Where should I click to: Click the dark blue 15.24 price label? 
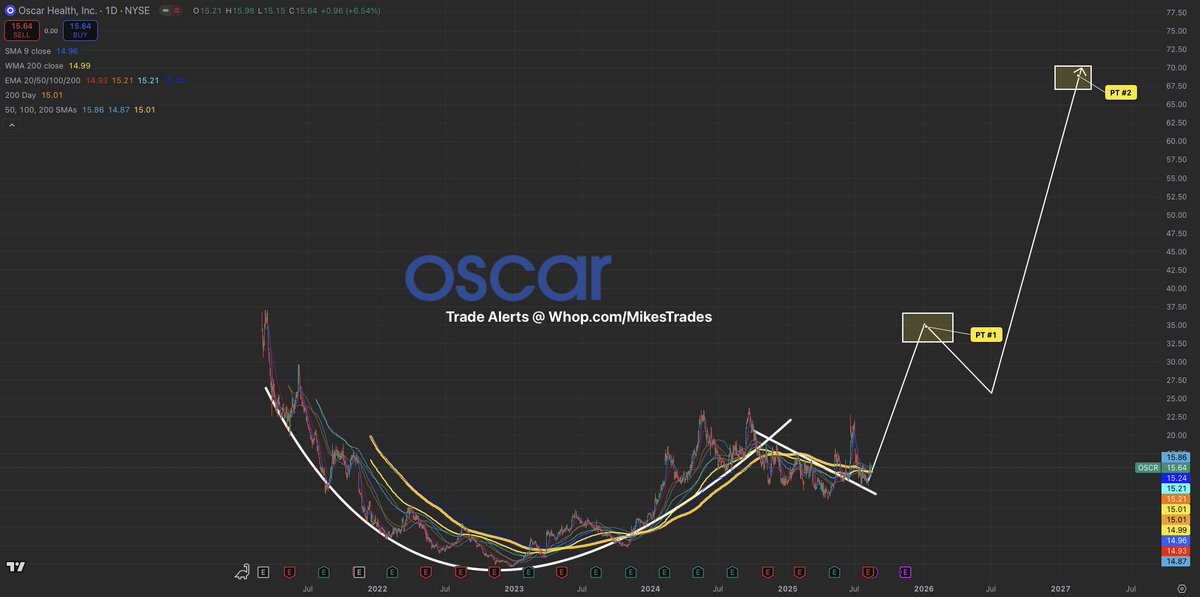click(x=1174, y=478)
